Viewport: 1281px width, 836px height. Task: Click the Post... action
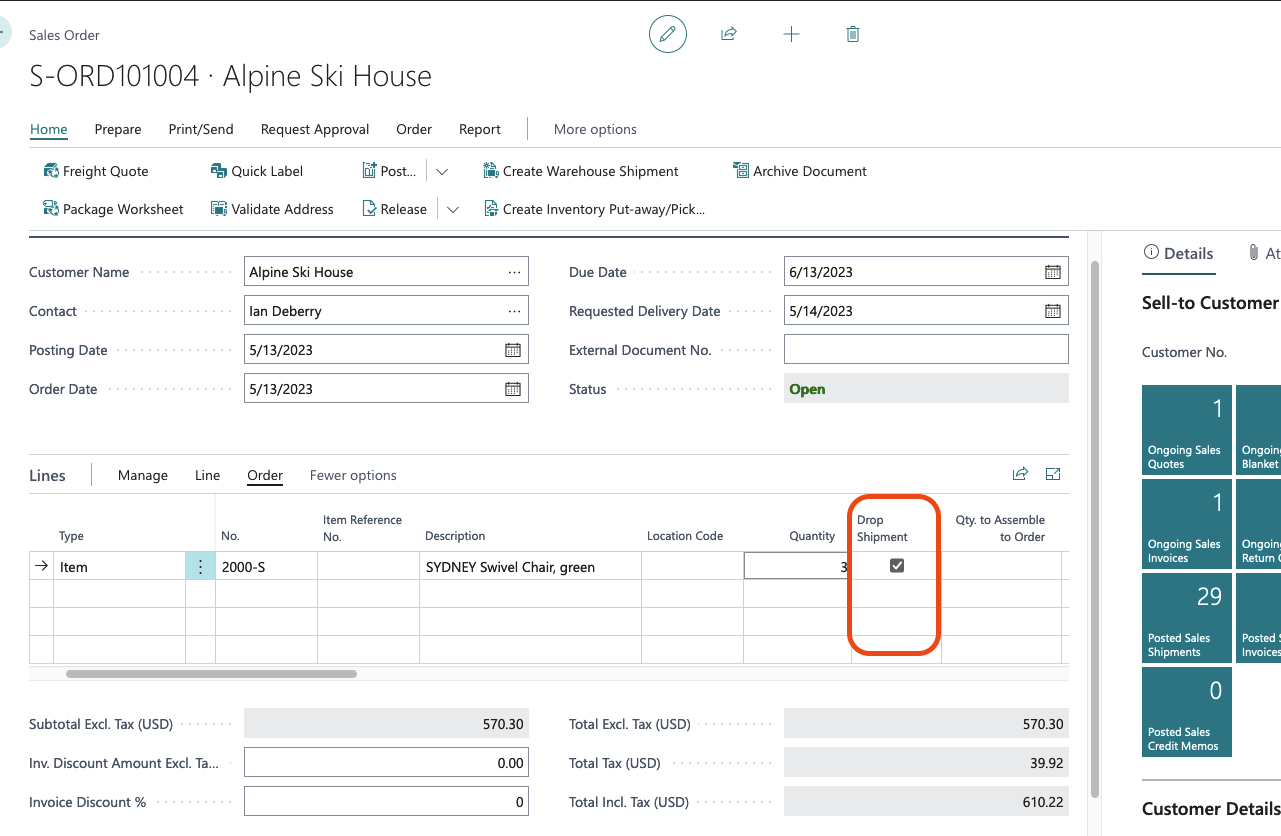click(x=390, y=171)
